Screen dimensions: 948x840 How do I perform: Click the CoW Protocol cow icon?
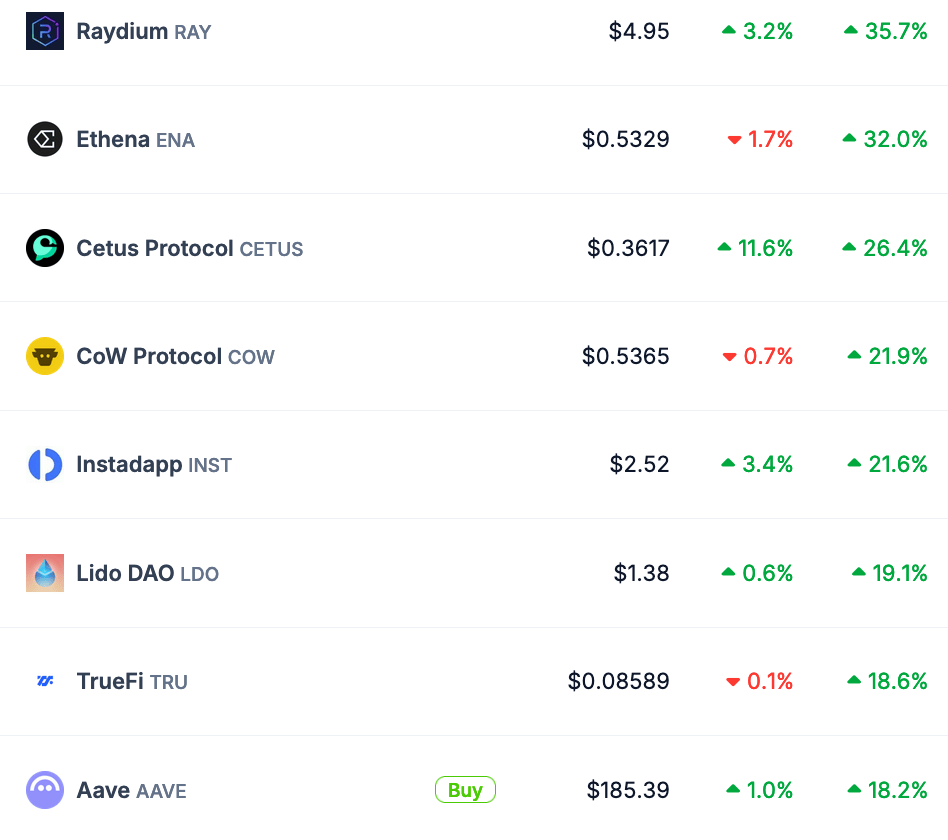click(45, 356)
